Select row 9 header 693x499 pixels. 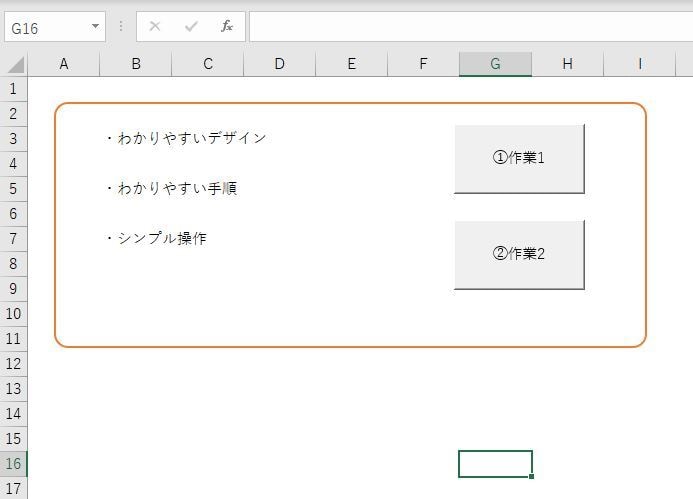pyautogui.click(x=13, y=289)
